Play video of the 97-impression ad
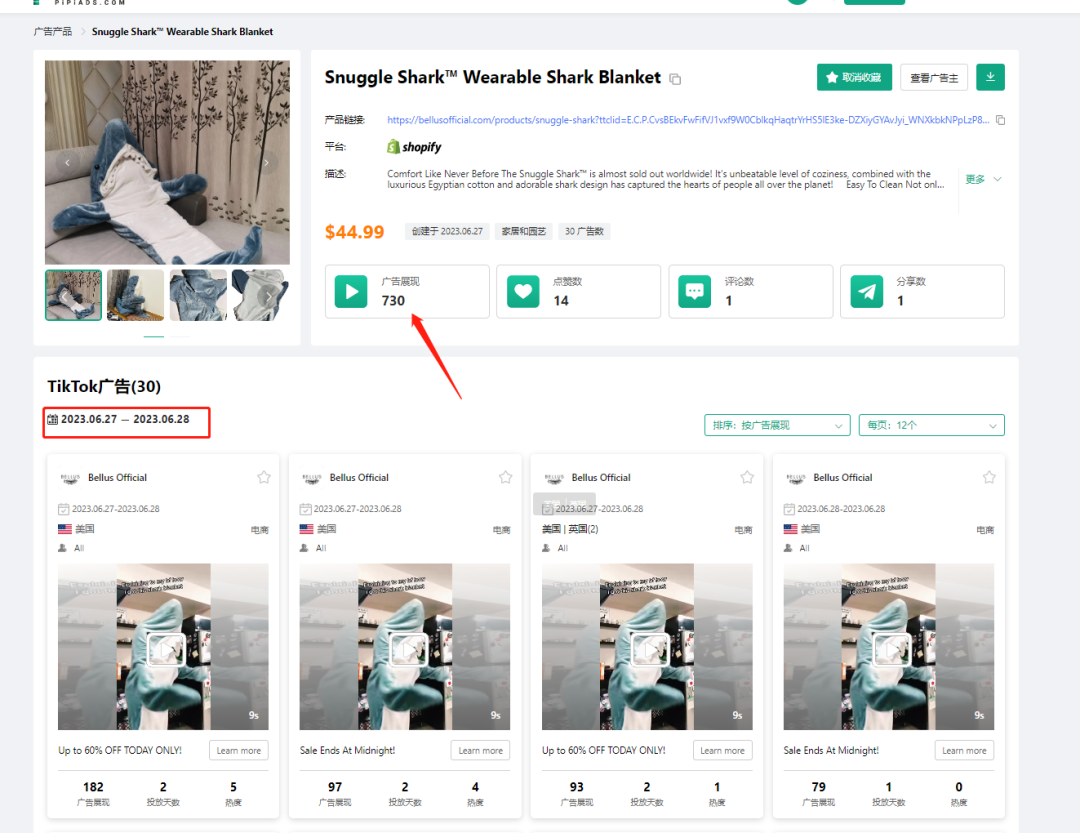This screenshot has width=1080, height=833. [x=408, y=649]
